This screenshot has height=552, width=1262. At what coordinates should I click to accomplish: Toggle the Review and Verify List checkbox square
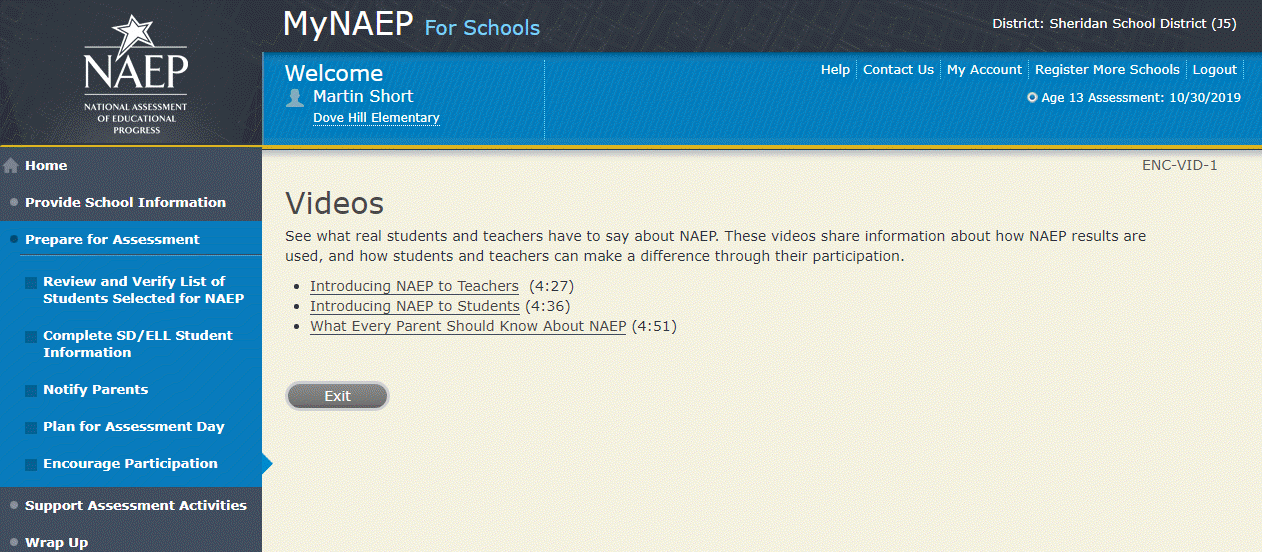click(31, 283)
